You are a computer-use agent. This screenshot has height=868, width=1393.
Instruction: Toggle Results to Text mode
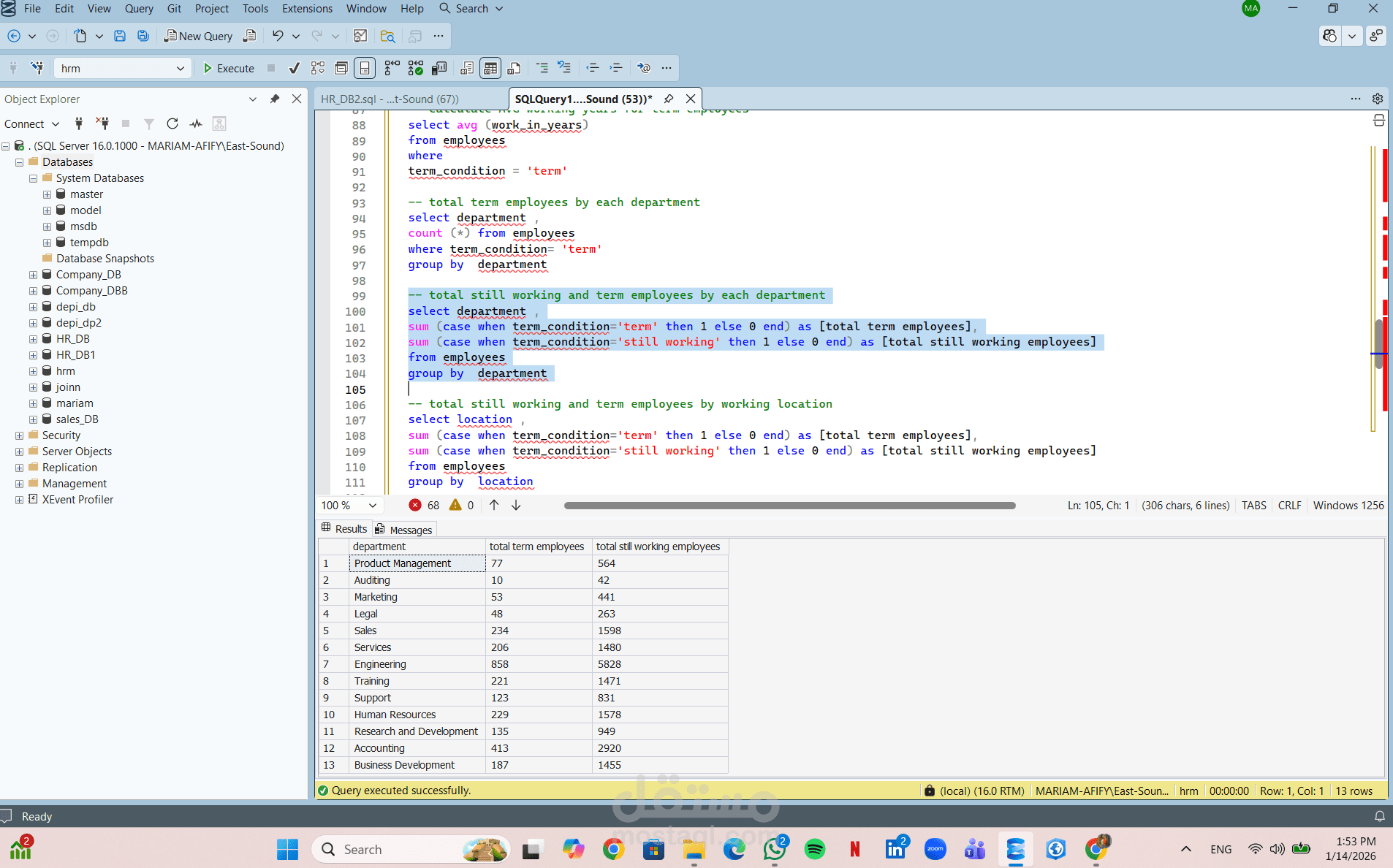[466, 68]
